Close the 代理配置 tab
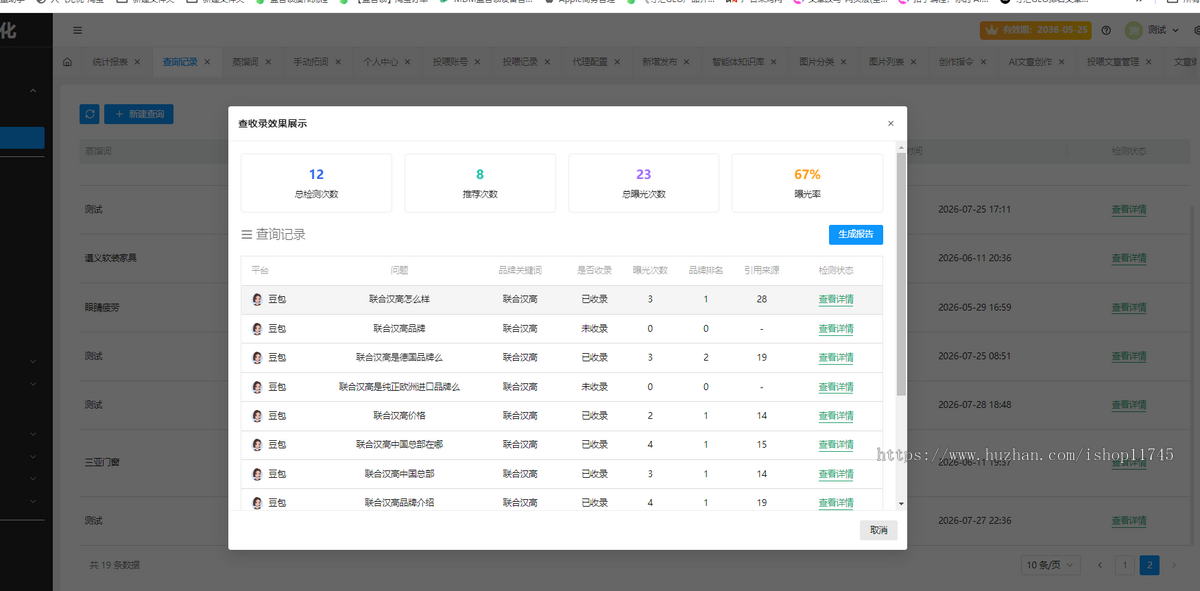The image size is (1200, 591). tap(617, 62)
